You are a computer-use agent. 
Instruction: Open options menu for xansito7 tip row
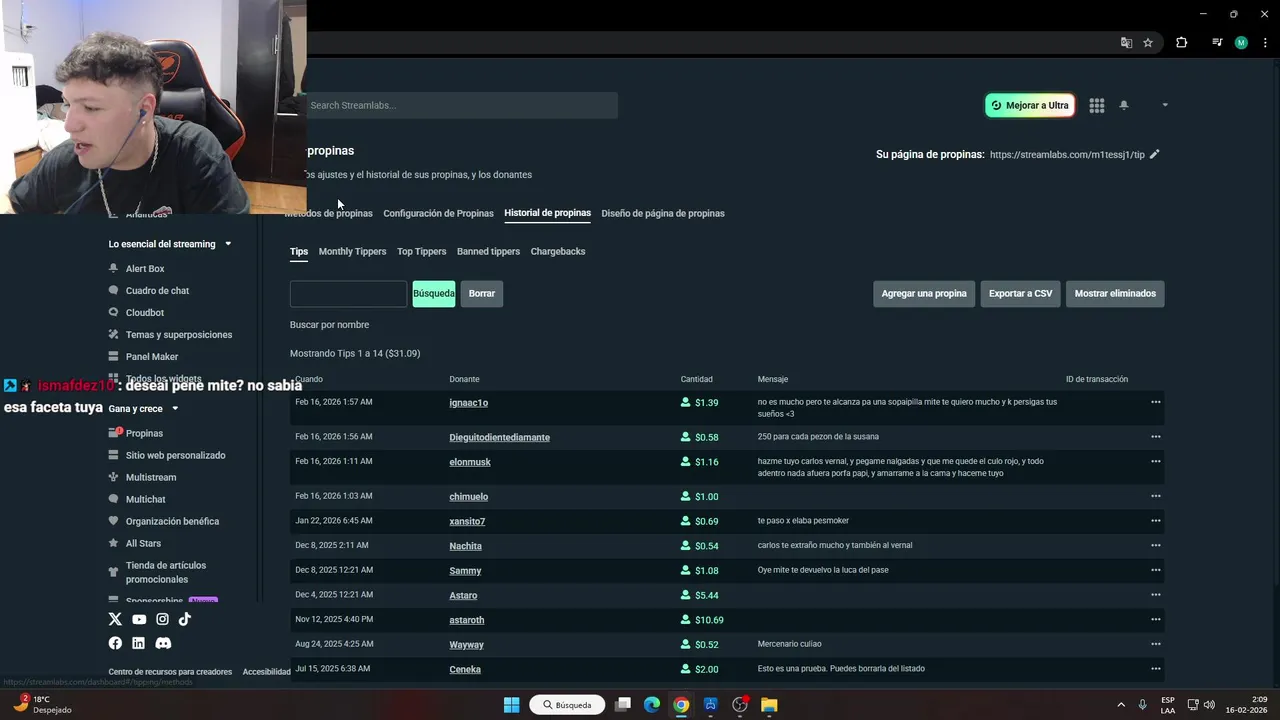coord(1155,520)
